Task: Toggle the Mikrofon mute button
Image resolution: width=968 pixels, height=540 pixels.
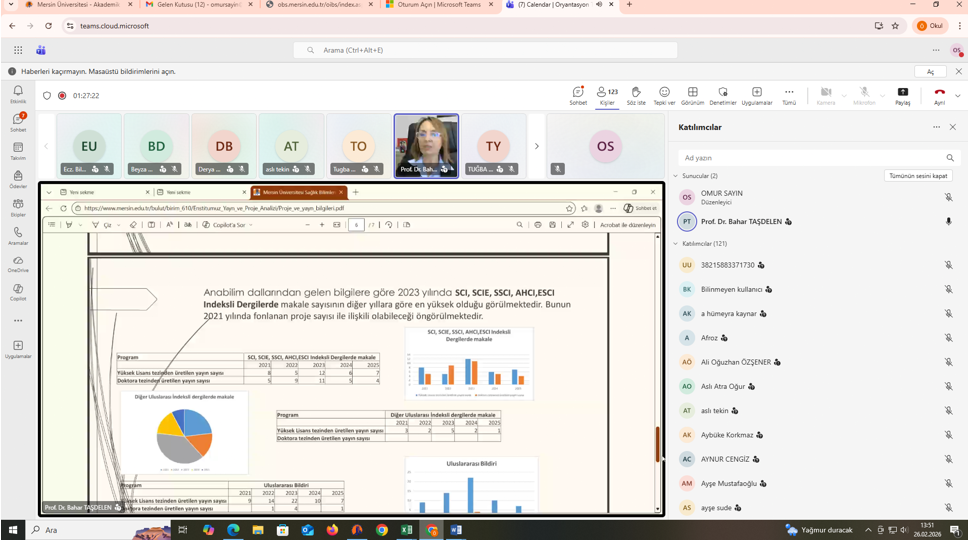Action: click(864, 94)
